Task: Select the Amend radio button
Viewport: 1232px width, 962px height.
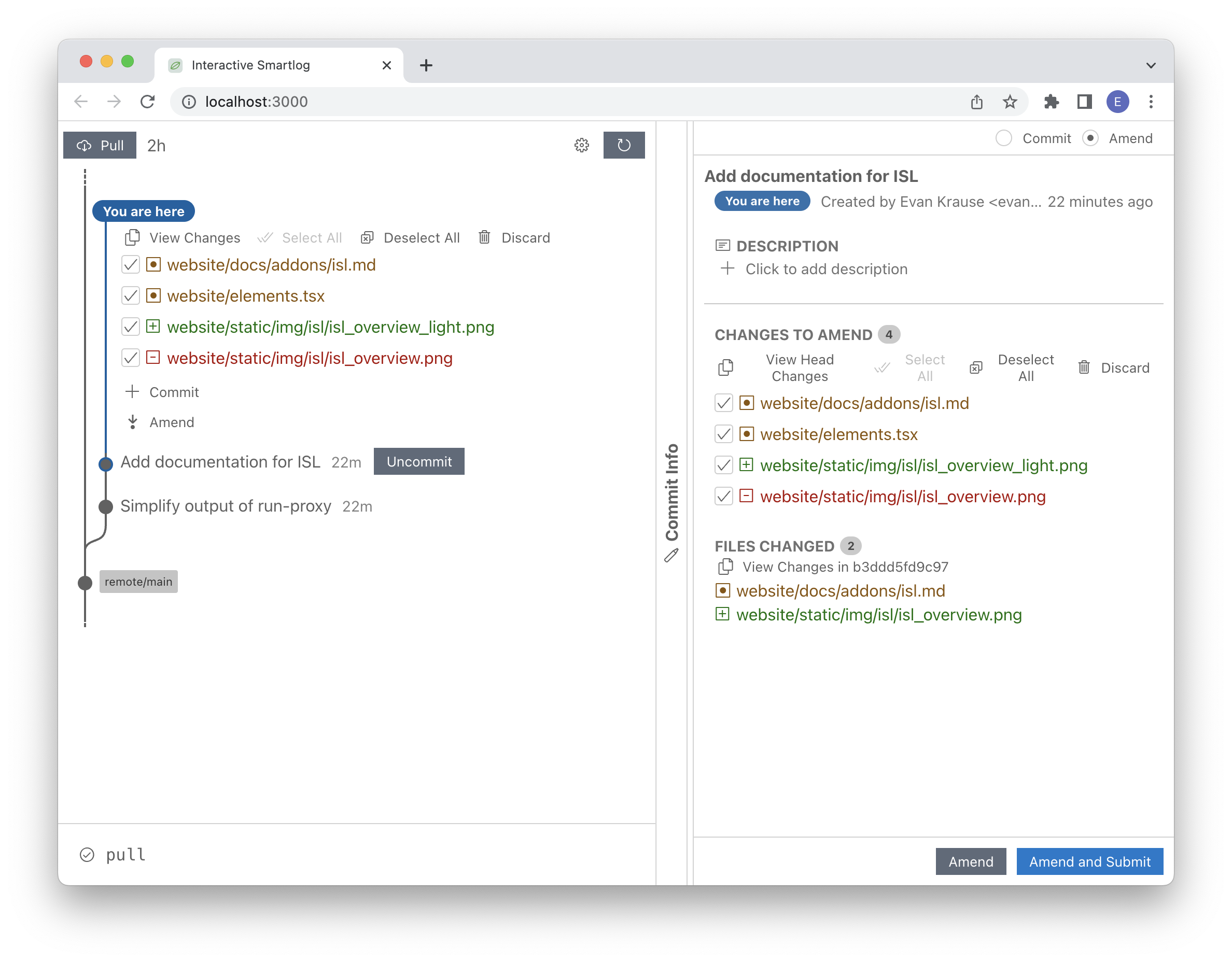Action: coord(1090,138)
